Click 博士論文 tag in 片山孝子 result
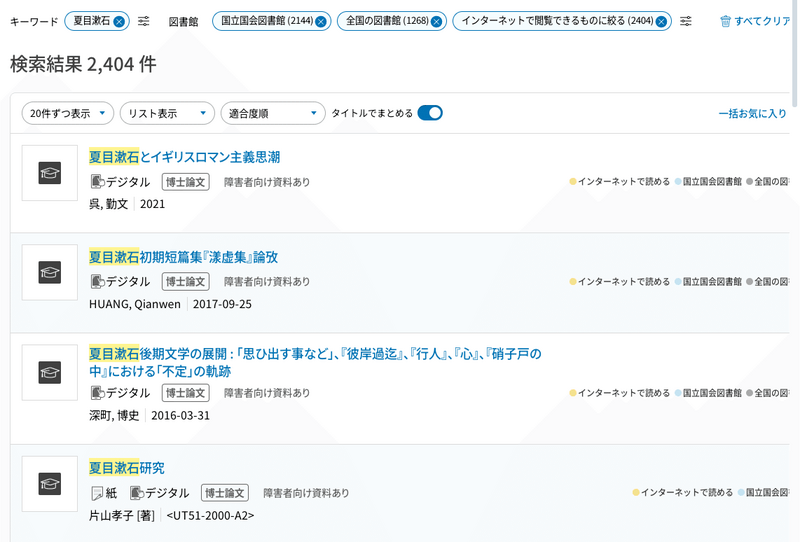 click(225, 492)
